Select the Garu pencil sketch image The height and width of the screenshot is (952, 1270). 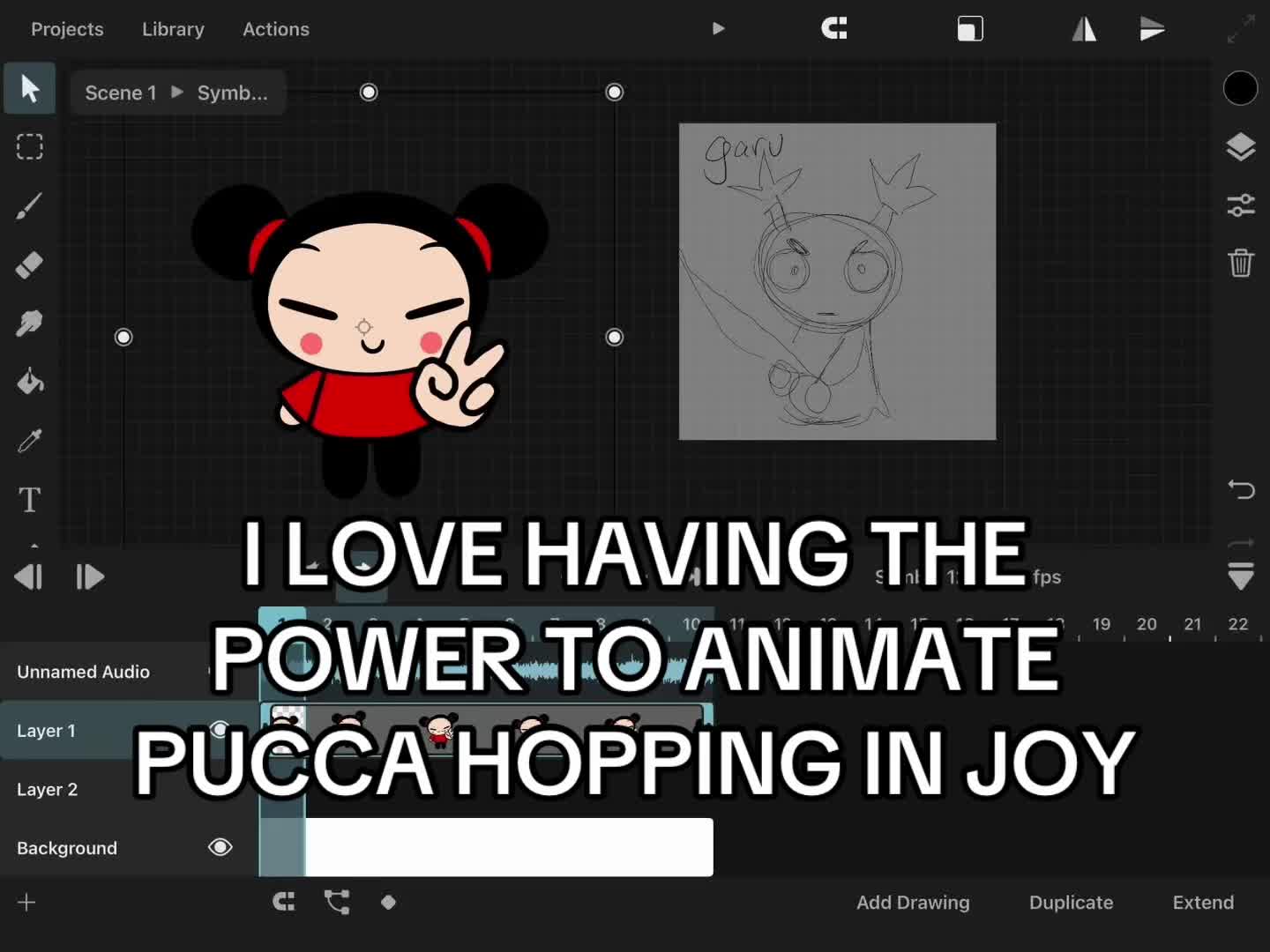click(837, 281)
